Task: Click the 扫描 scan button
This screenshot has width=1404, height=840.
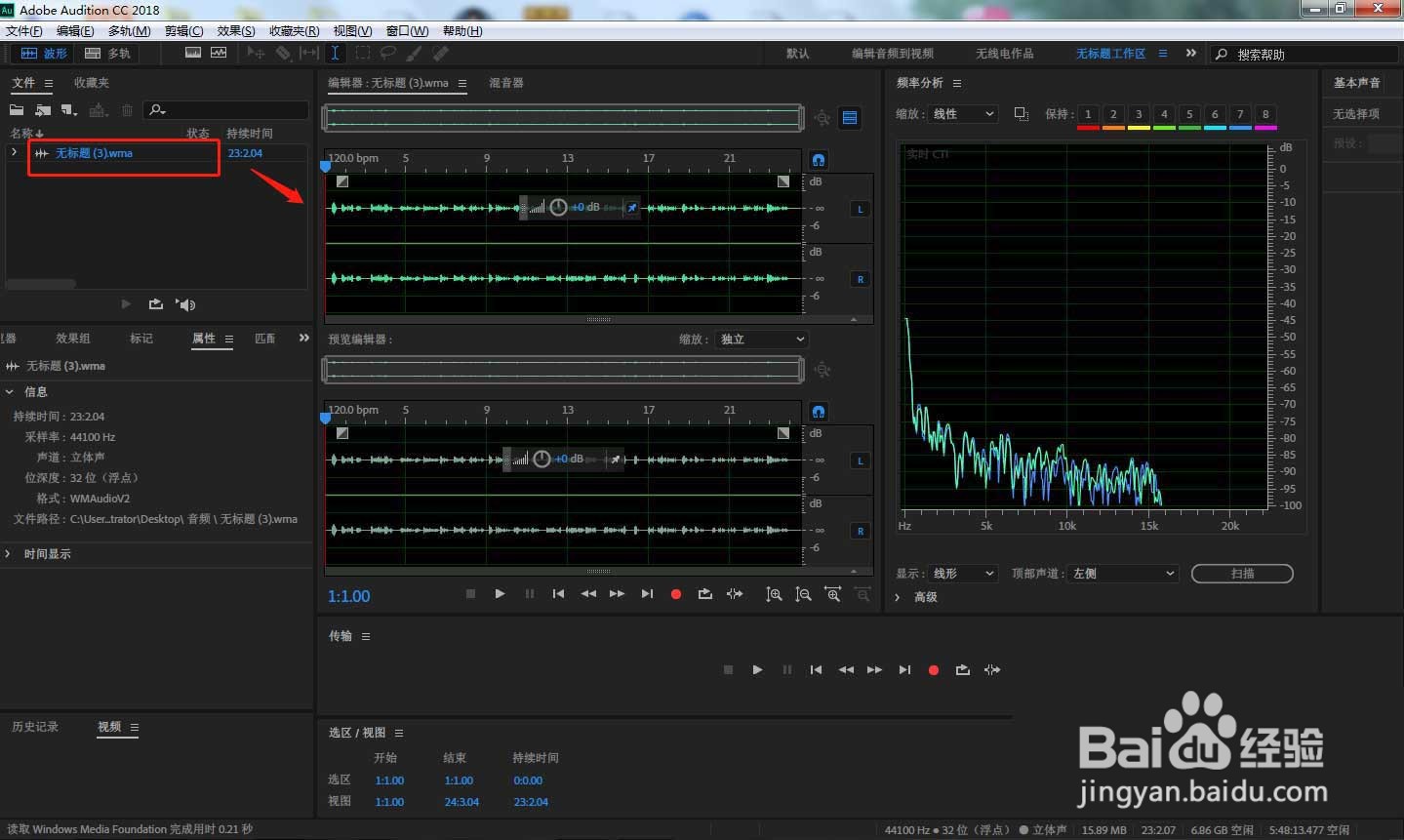Action: pos(1242,574)
